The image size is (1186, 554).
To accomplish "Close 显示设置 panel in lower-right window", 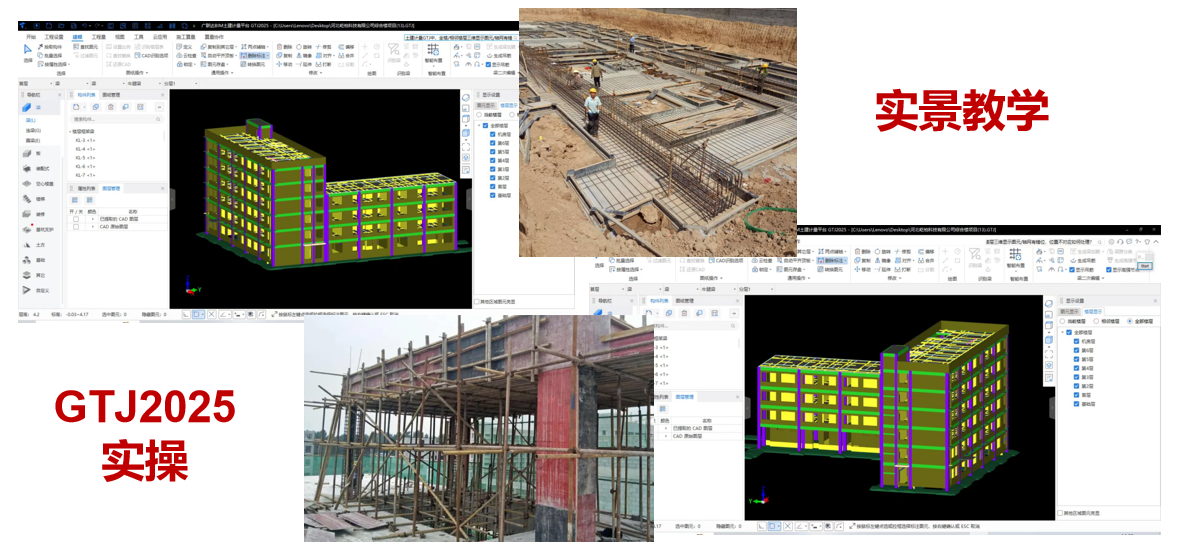I will coord(1155,300).
